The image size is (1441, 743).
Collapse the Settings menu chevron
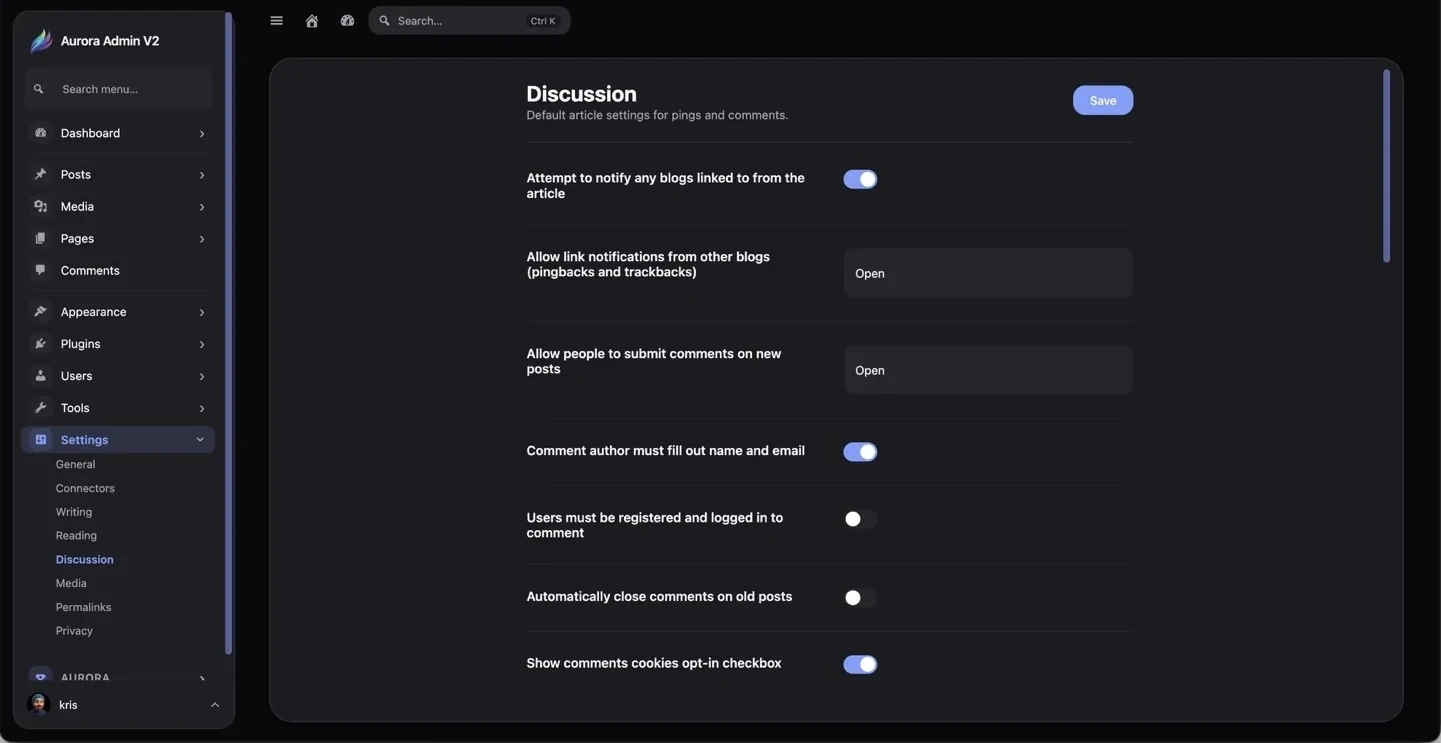pyautogui.click(x=200, y=440)
